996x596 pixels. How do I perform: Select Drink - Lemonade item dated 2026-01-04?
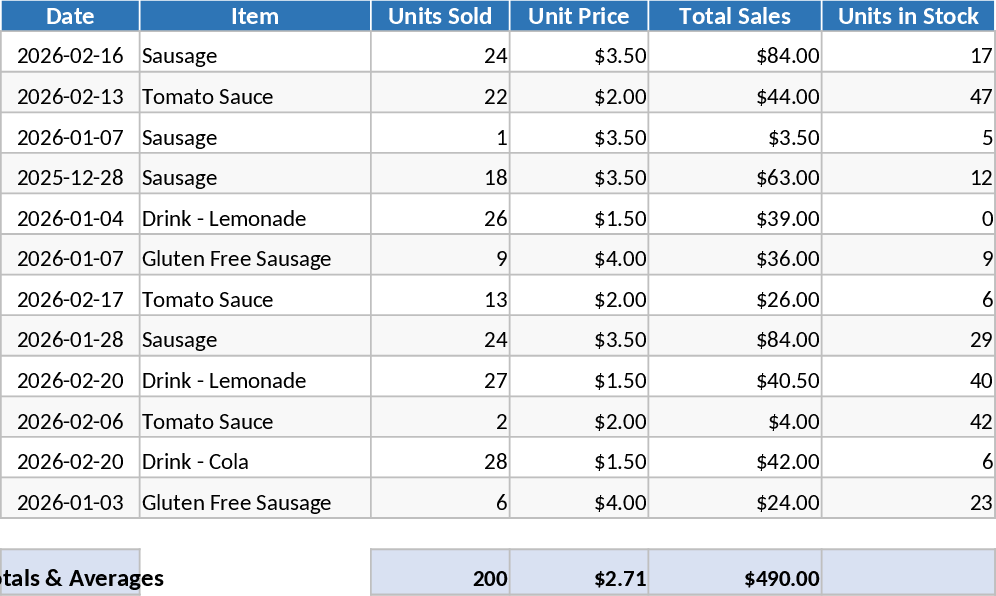(255, 219)
